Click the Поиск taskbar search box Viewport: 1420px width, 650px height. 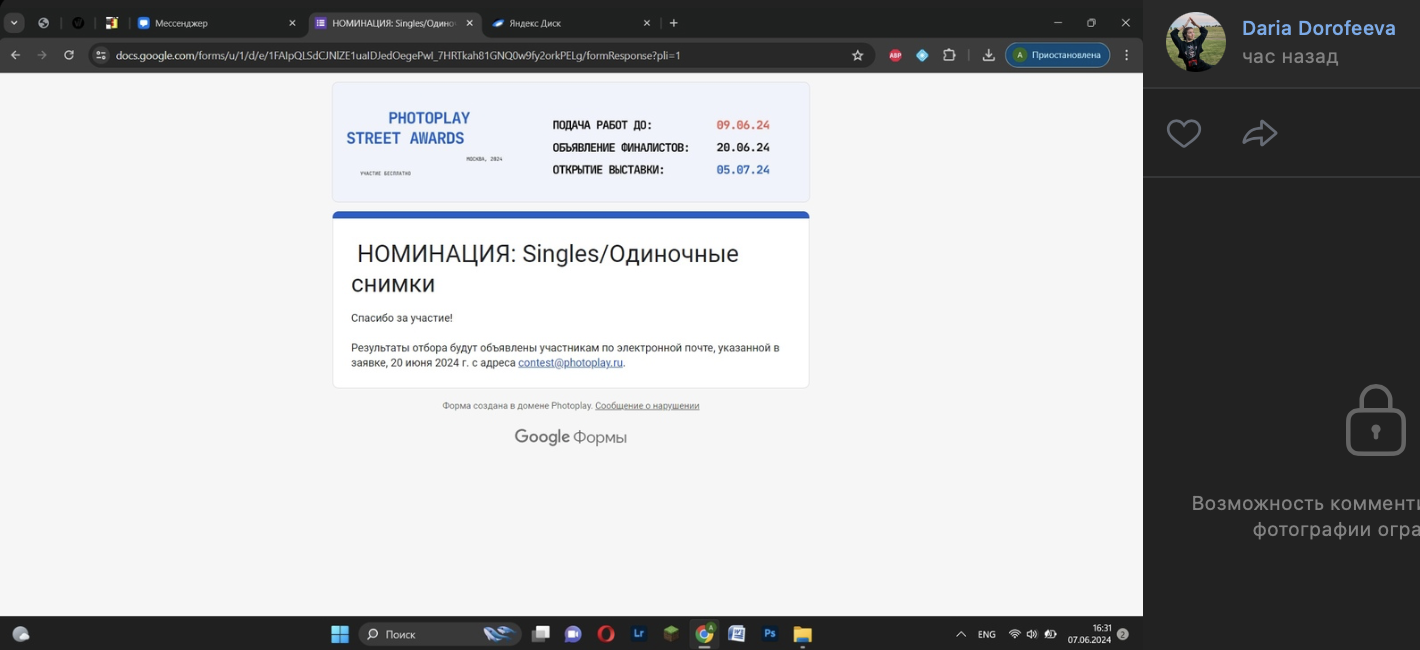click(440, 634)
